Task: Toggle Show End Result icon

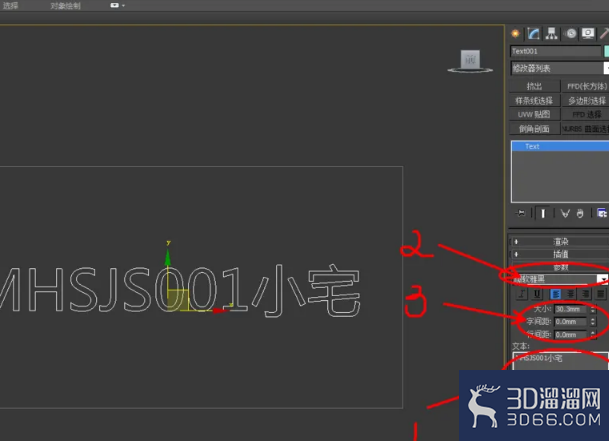Action: point(543,213)
